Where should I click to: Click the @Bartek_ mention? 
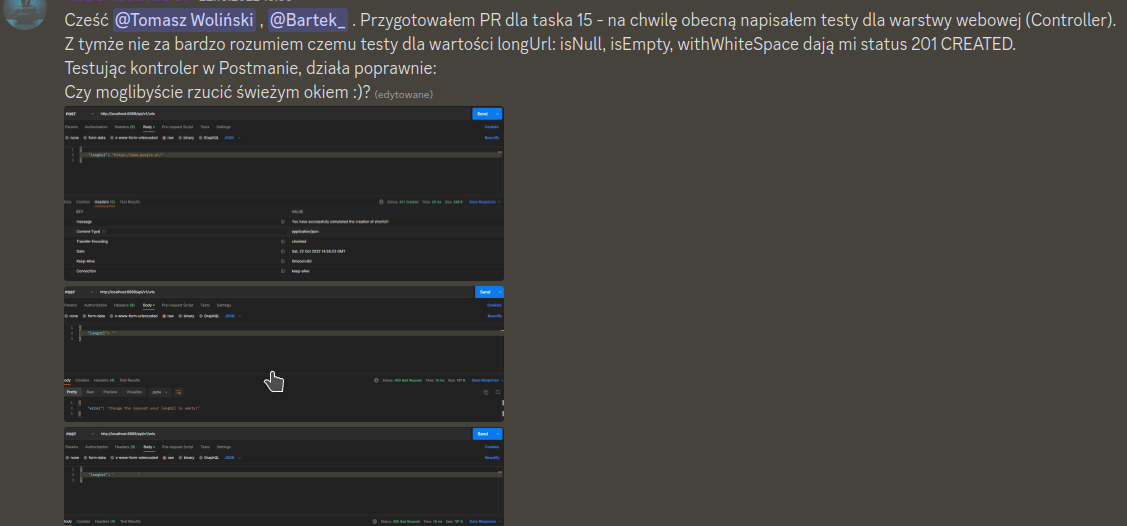click(x=308, y=19)
